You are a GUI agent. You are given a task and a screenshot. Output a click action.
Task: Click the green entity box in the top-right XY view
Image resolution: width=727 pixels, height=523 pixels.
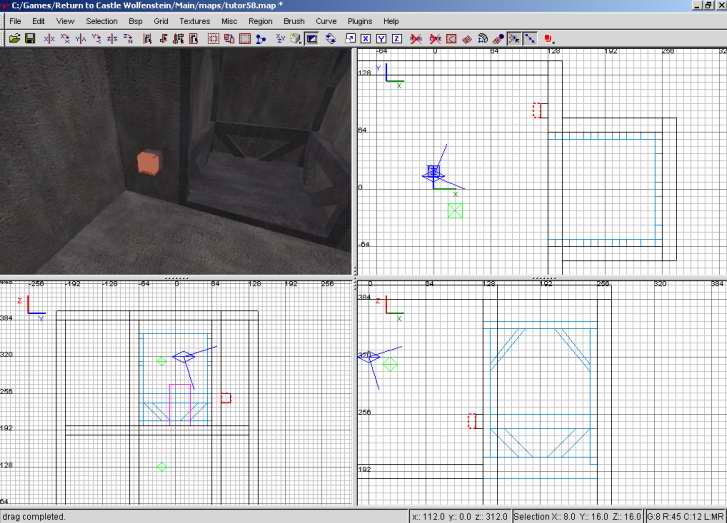coord(456,210)
